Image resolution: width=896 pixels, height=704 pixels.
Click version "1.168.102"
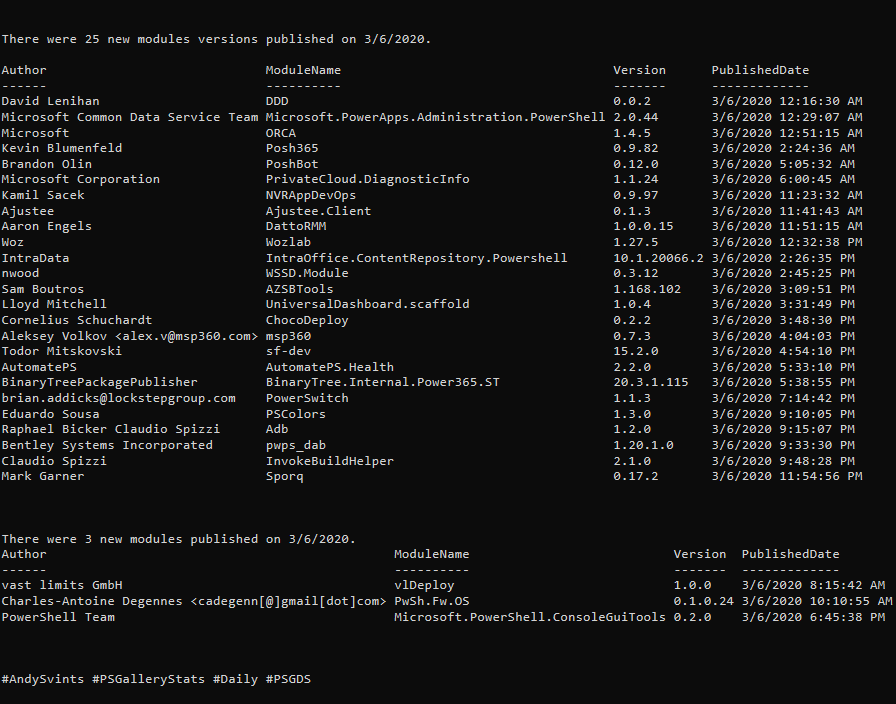pyautogui.click(x=647, y=289)
